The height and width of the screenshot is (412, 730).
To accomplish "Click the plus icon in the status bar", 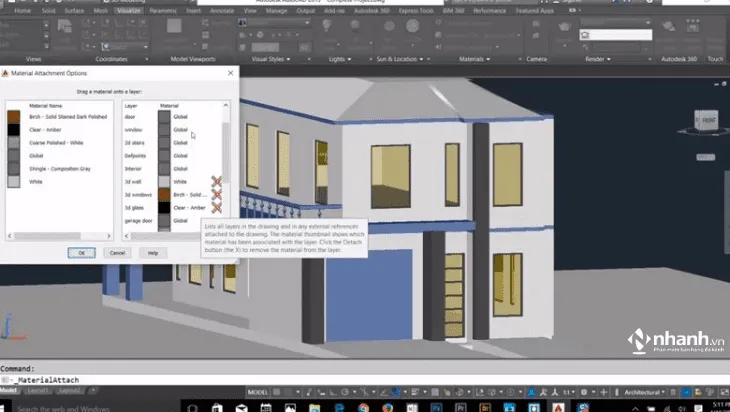I will click(604, 392).
